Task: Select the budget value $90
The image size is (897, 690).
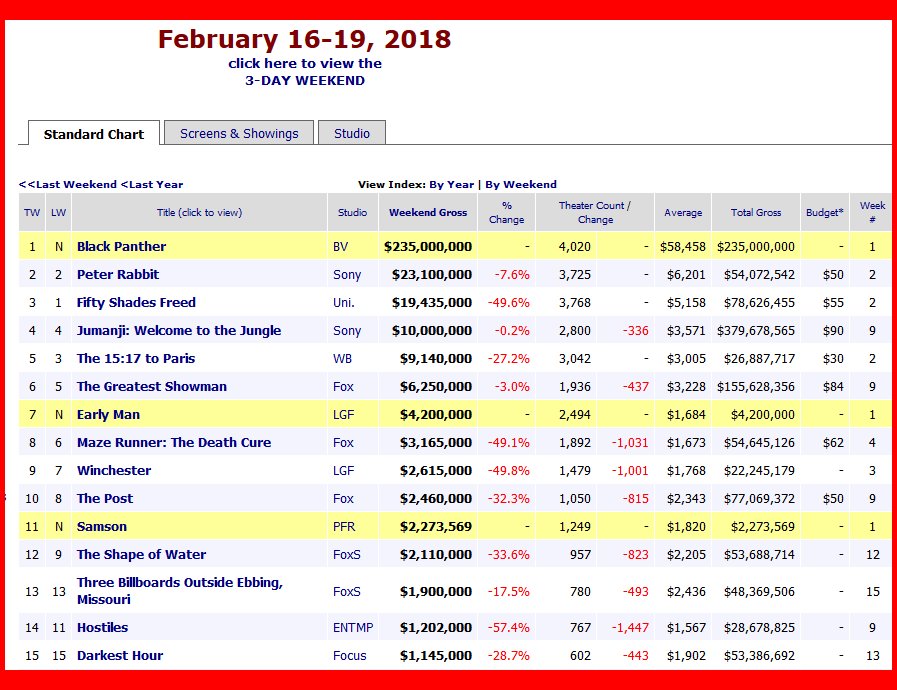Action: pyautogui.click(x=833, y=331)
